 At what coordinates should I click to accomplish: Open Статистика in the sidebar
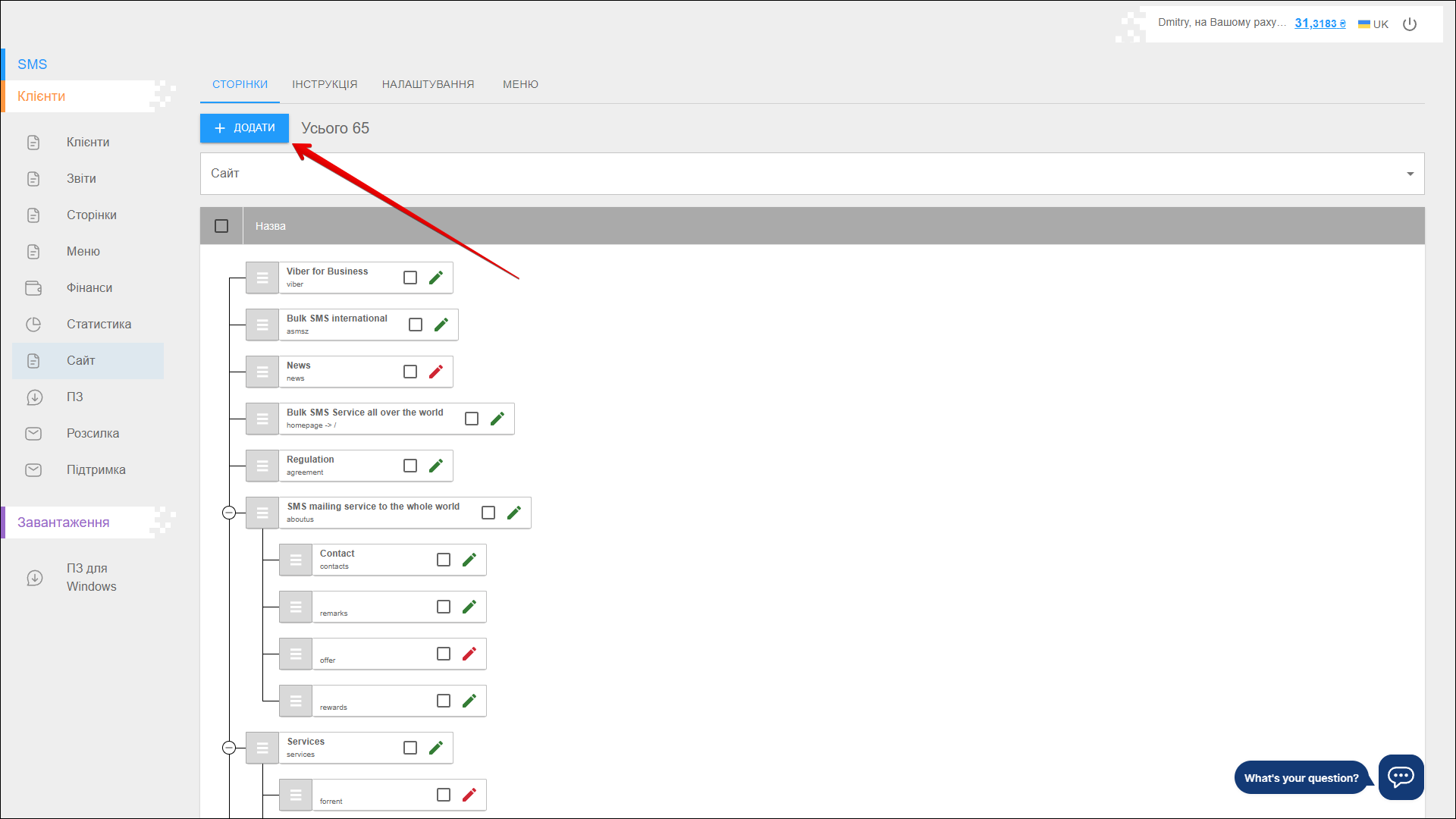tap(99, 324)
